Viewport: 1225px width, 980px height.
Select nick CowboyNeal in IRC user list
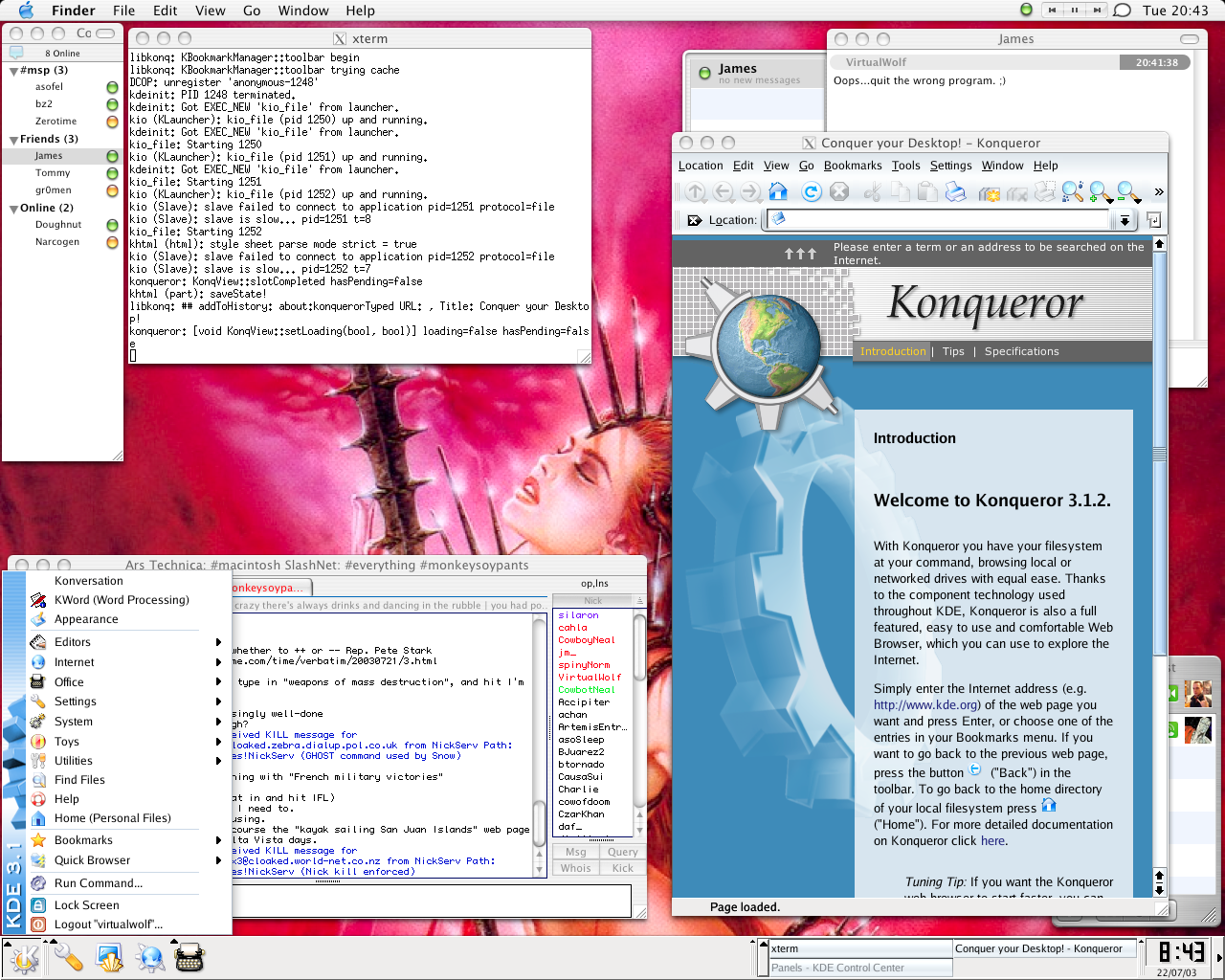587,640
